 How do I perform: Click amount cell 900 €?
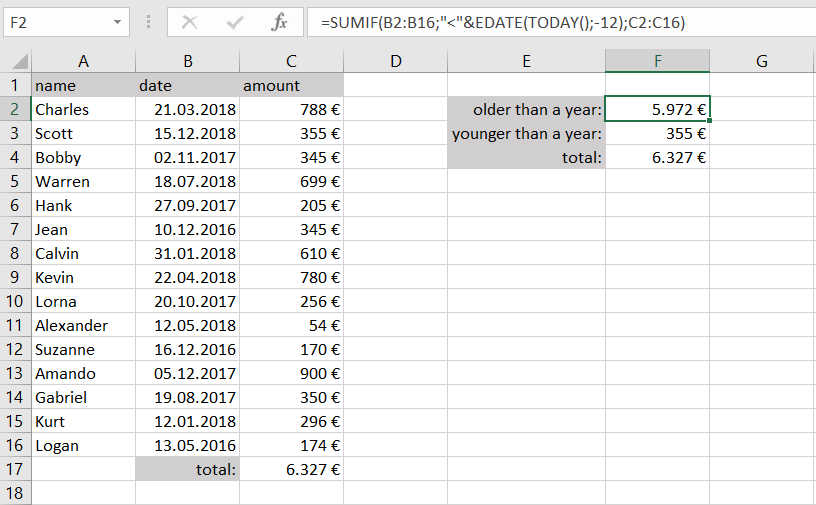click(x=291, y=373)
